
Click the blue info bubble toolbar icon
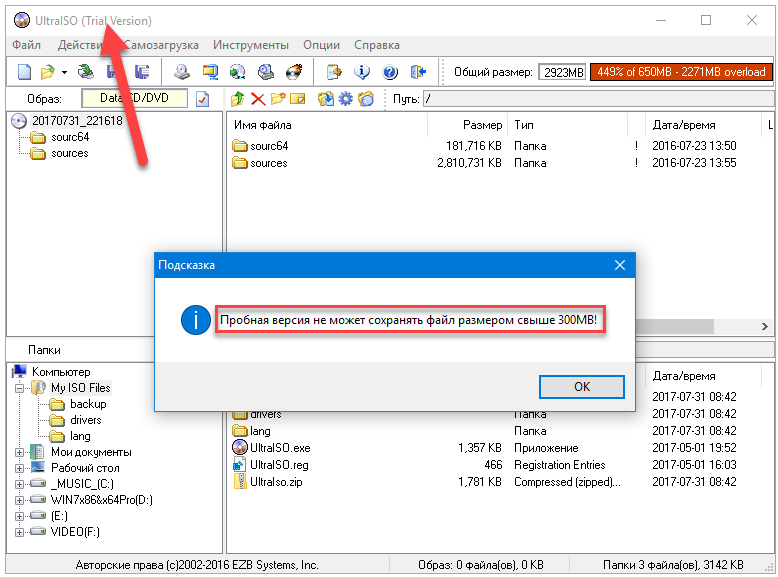362,72
